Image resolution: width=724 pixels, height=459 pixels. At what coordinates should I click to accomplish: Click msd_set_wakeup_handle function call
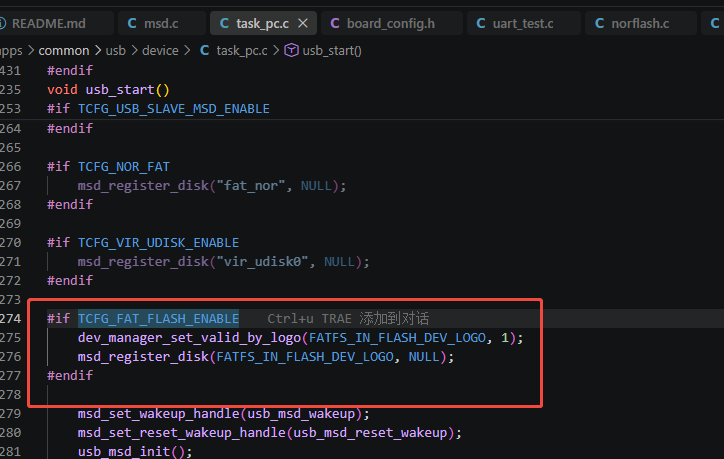click(158, 414)
